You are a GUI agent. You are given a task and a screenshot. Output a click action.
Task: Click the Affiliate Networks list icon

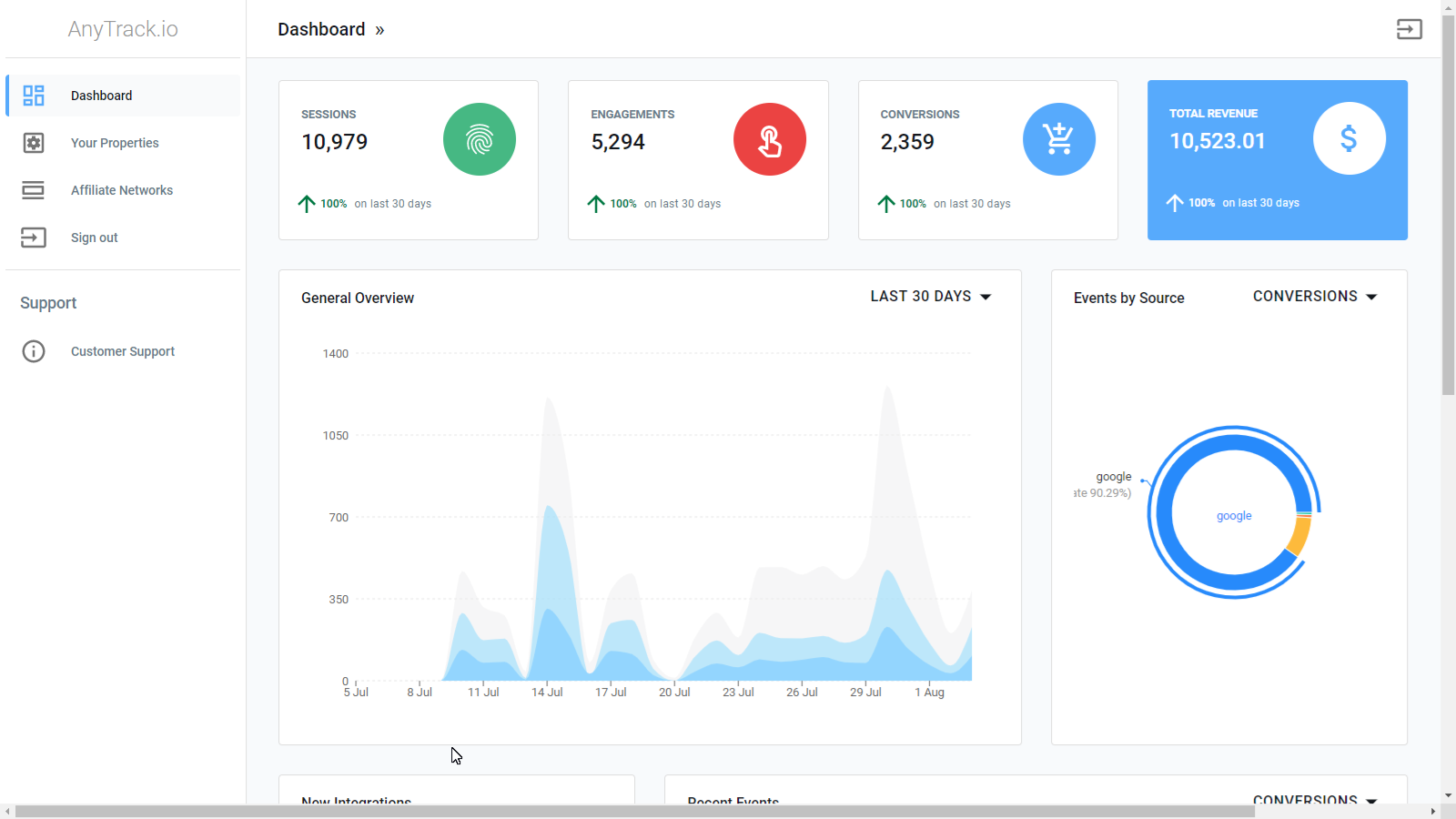34,190
